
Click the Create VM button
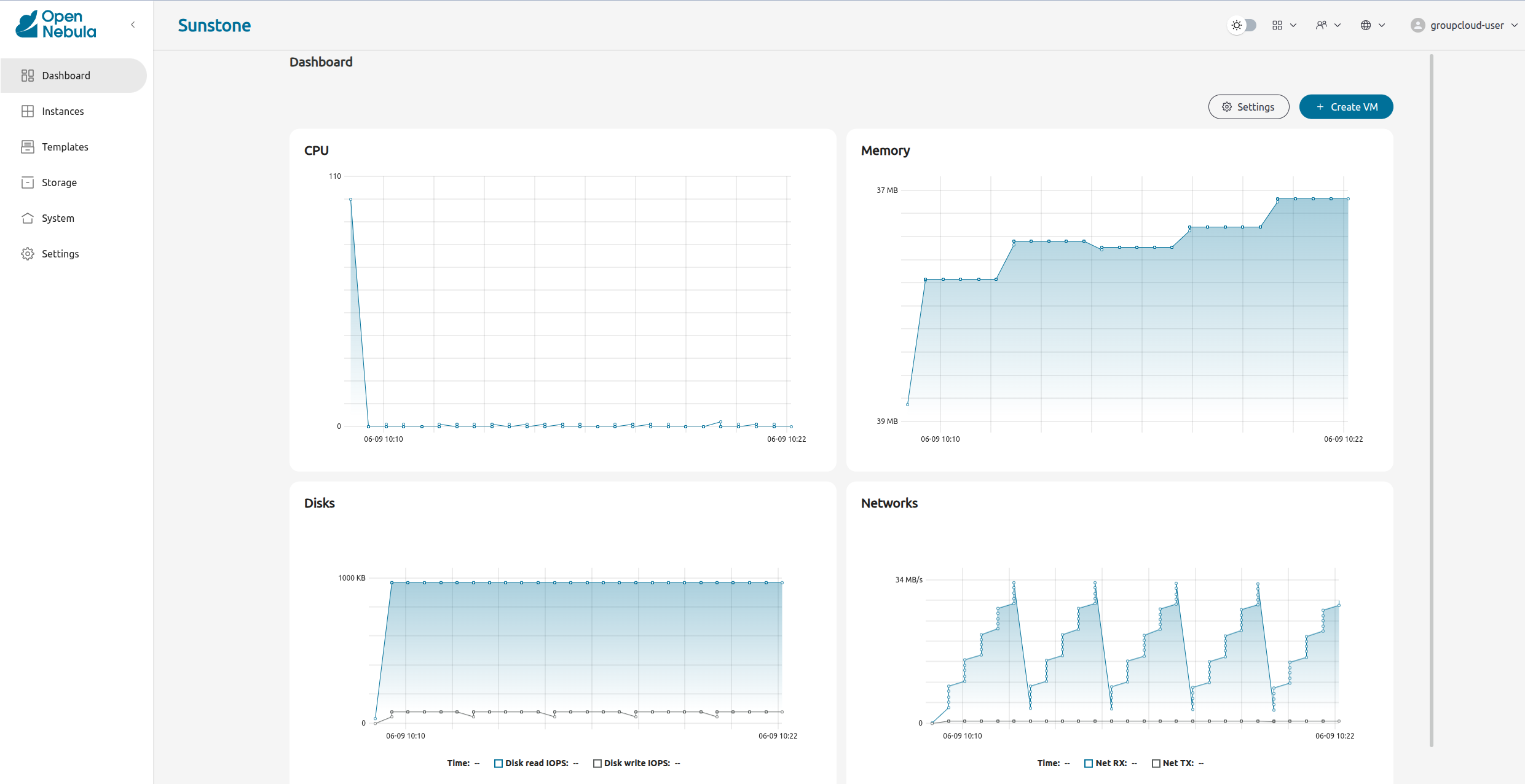pyautogui.click(x=1346, y=107)
